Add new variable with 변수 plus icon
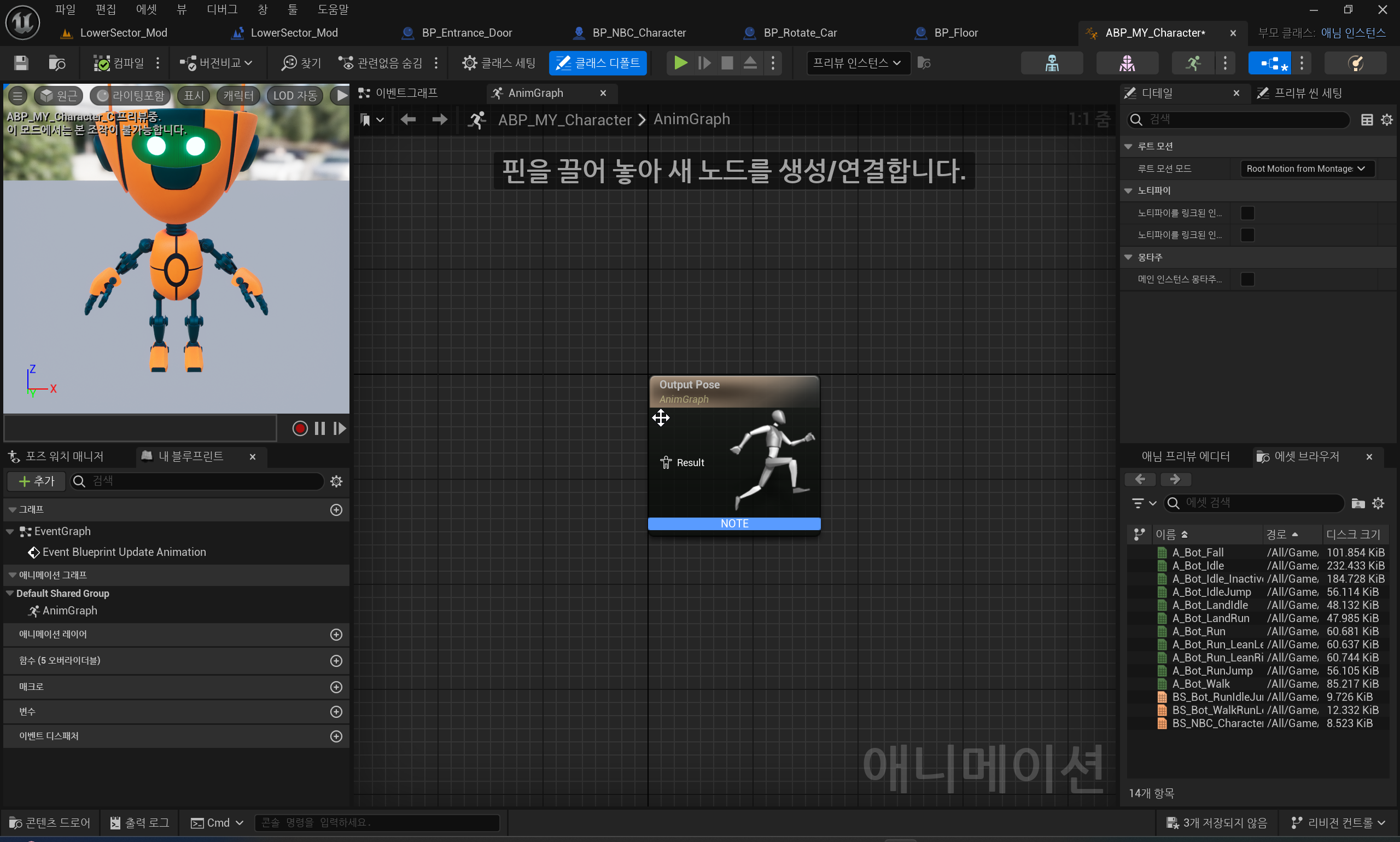1400x842 pixels. tap(336, 711)
